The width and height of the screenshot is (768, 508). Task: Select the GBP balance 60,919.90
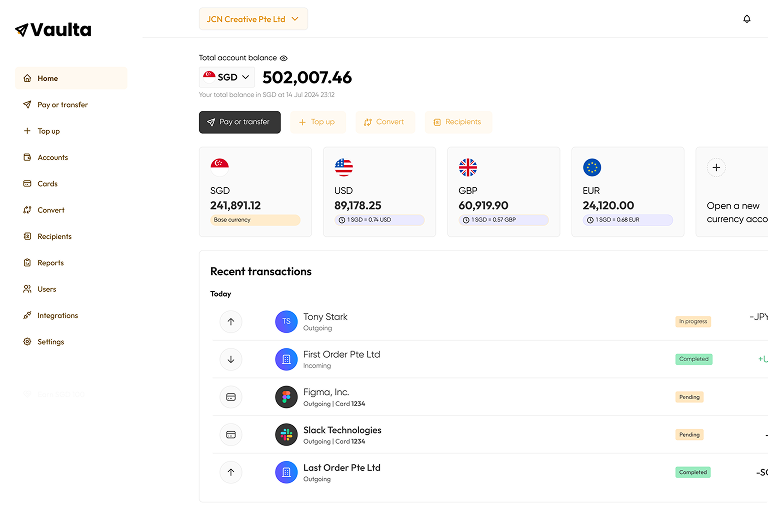483,206
